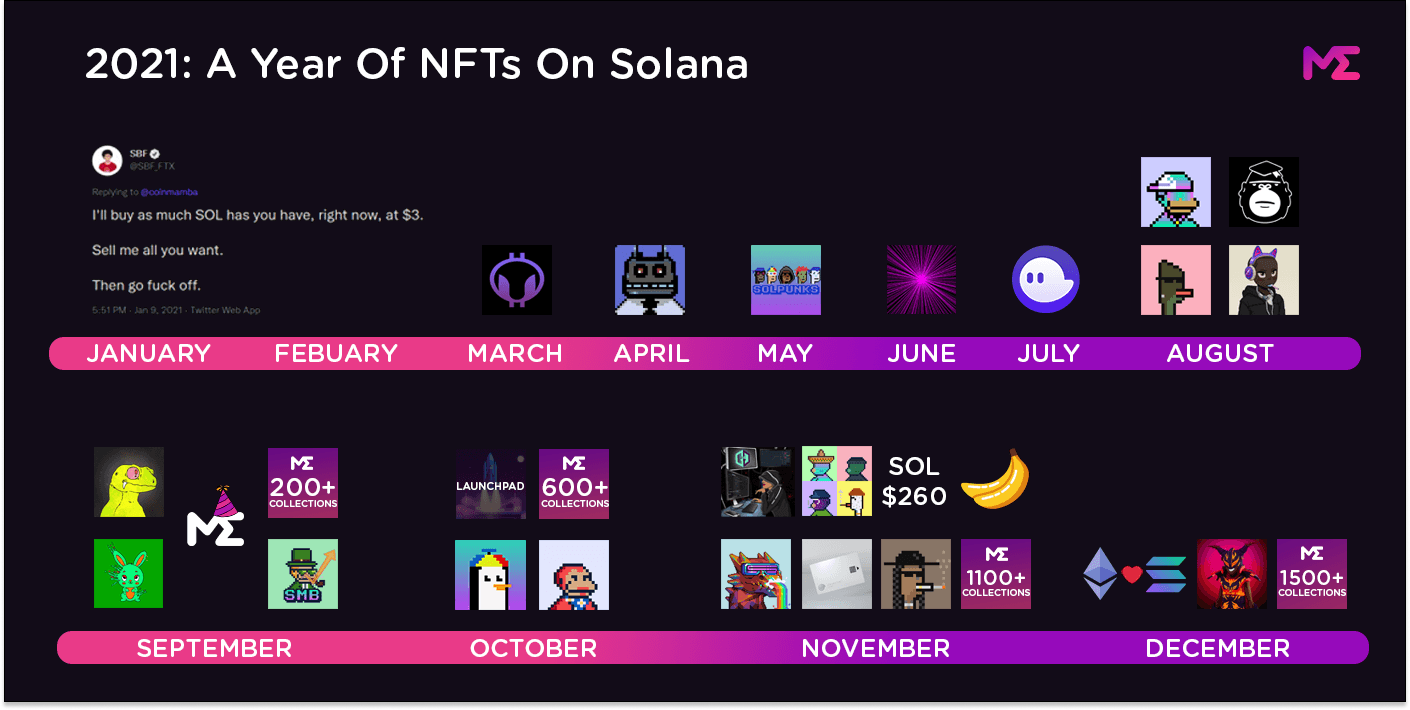
Task: Select the yellow lizard NFT in September
Action: point(129,482)
